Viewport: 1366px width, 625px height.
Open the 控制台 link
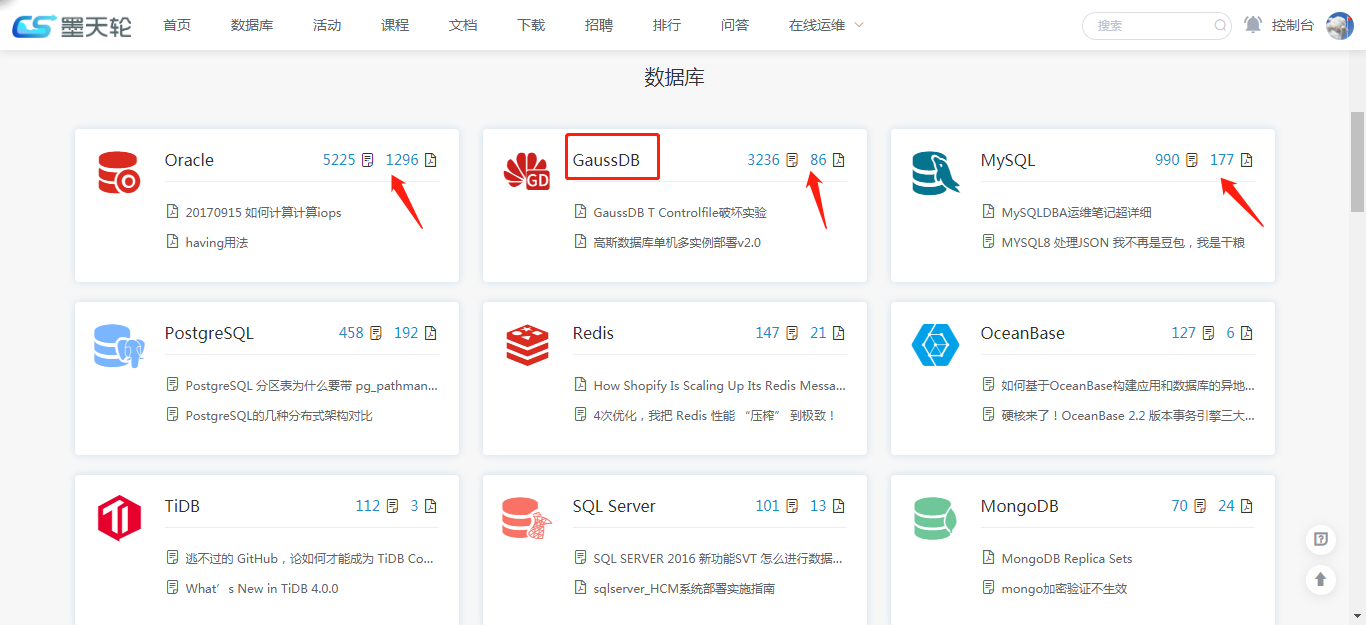click(1293, 25)
